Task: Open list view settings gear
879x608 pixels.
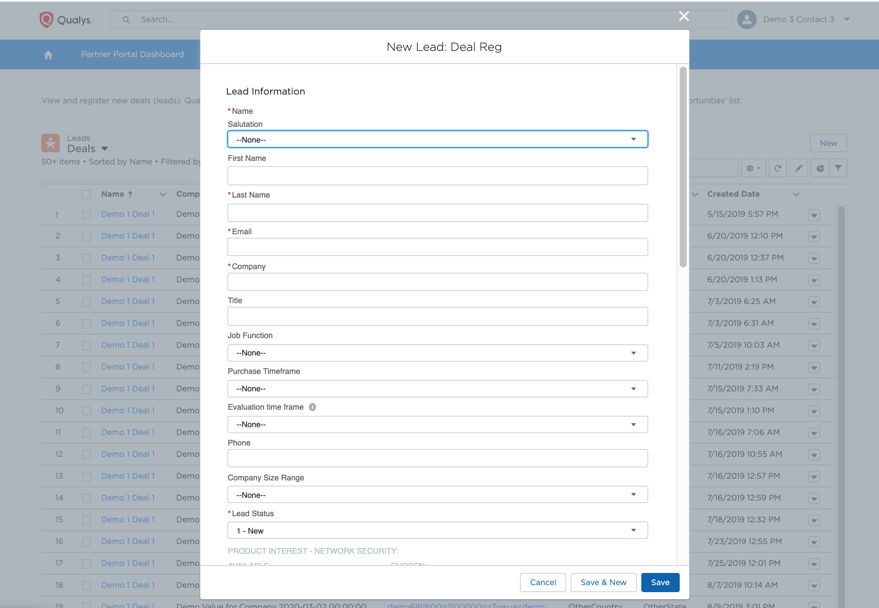Action: (752, 168)
